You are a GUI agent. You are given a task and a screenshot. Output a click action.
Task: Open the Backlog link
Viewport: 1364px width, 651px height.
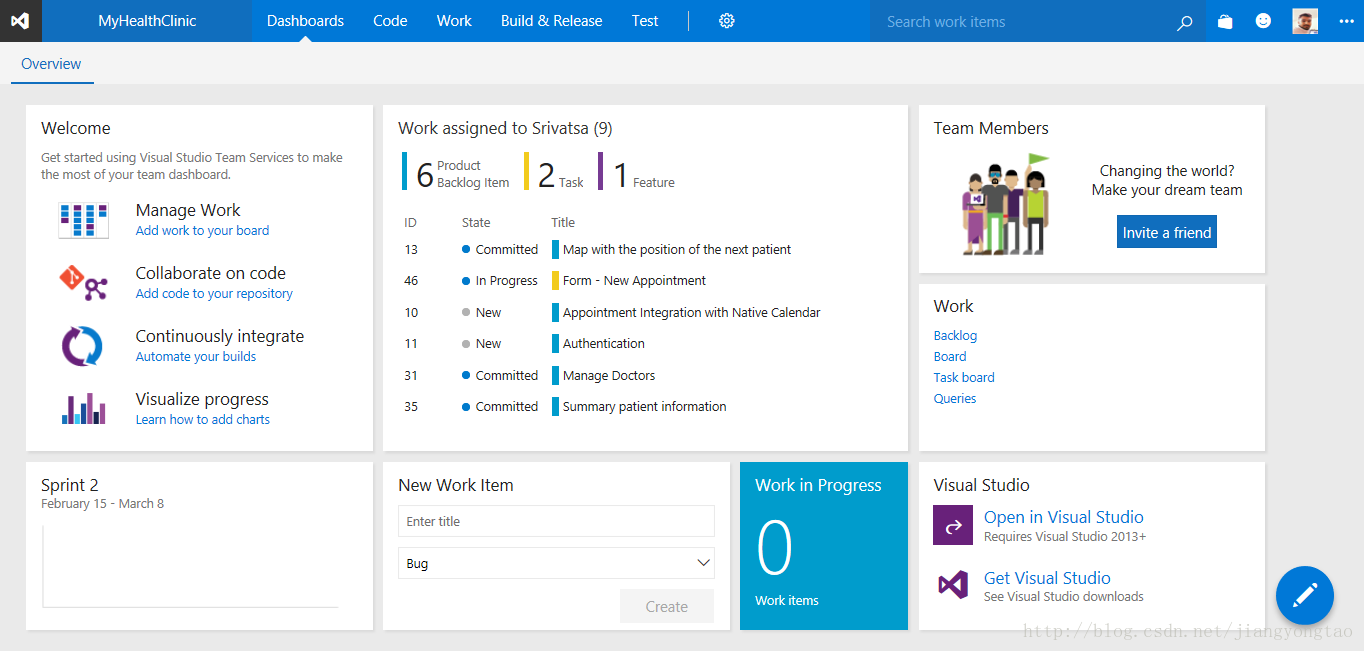[955, 336]
